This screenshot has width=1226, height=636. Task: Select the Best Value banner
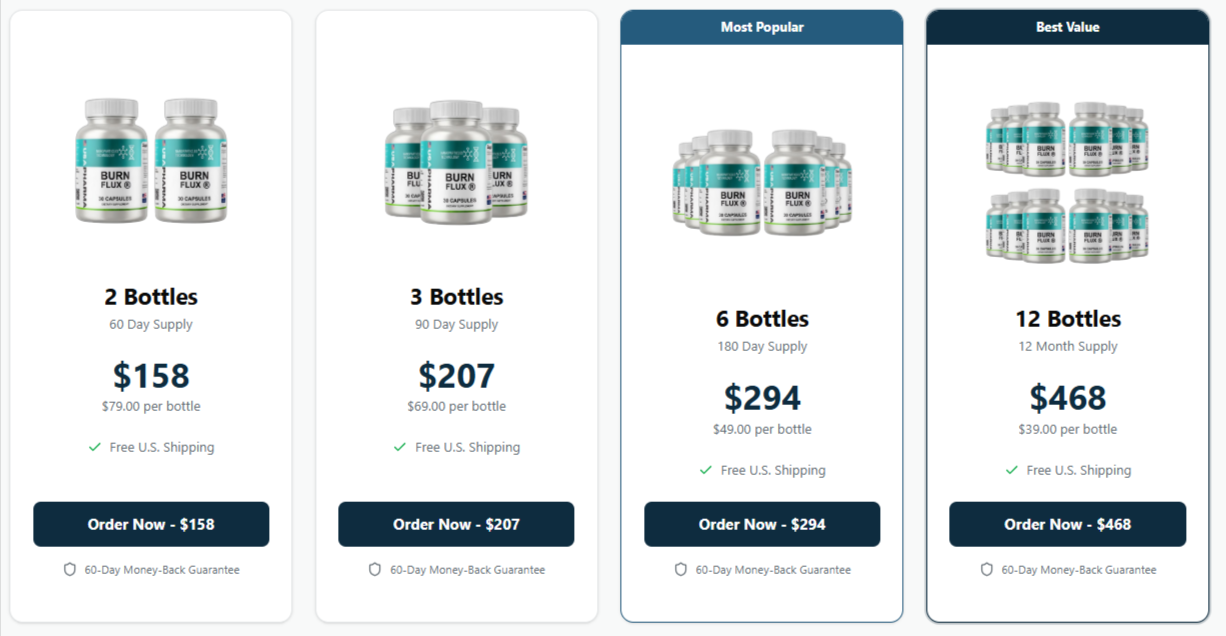1067,27
